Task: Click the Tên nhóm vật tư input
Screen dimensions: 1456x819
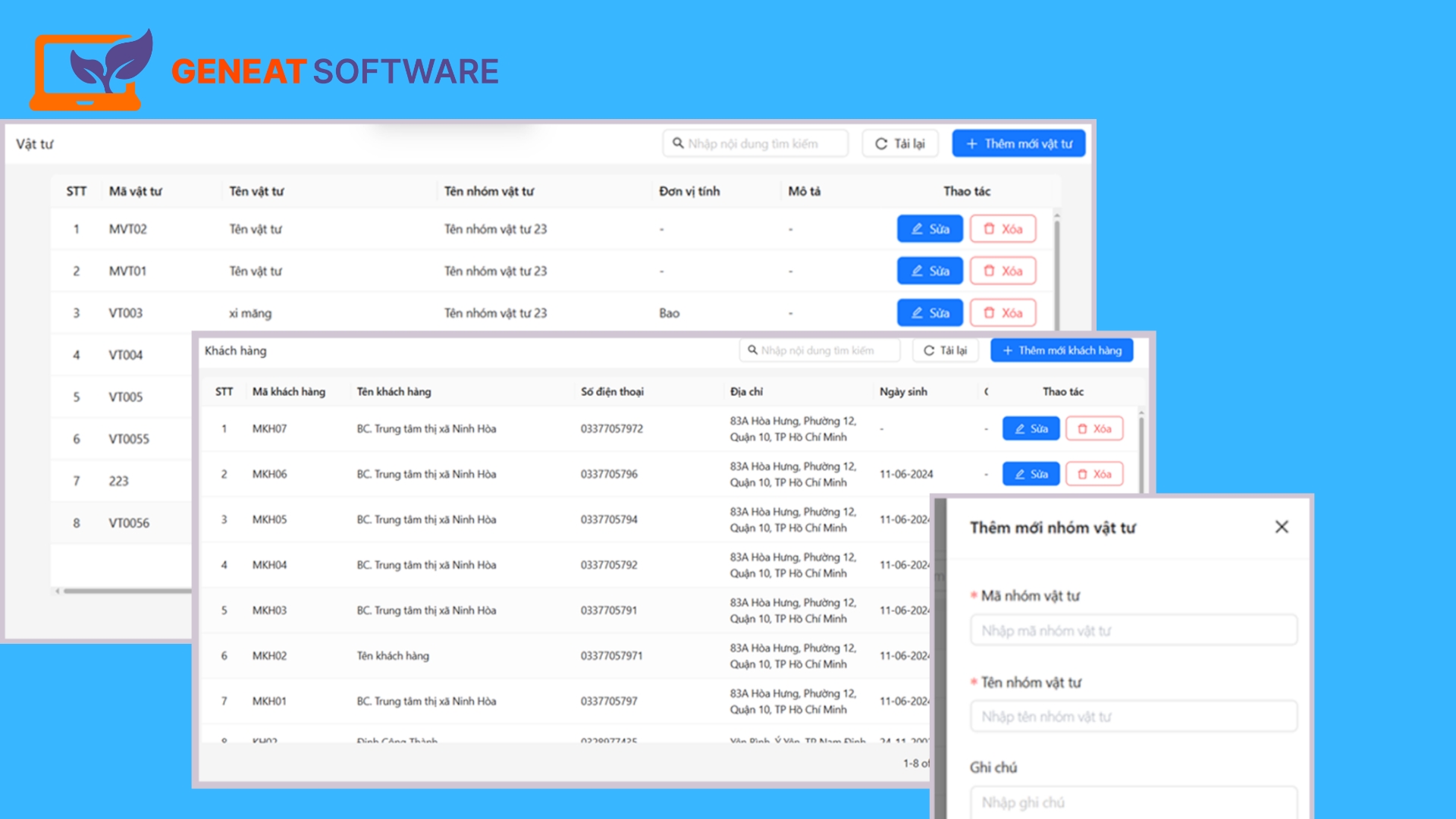Action: [1134, 716]
